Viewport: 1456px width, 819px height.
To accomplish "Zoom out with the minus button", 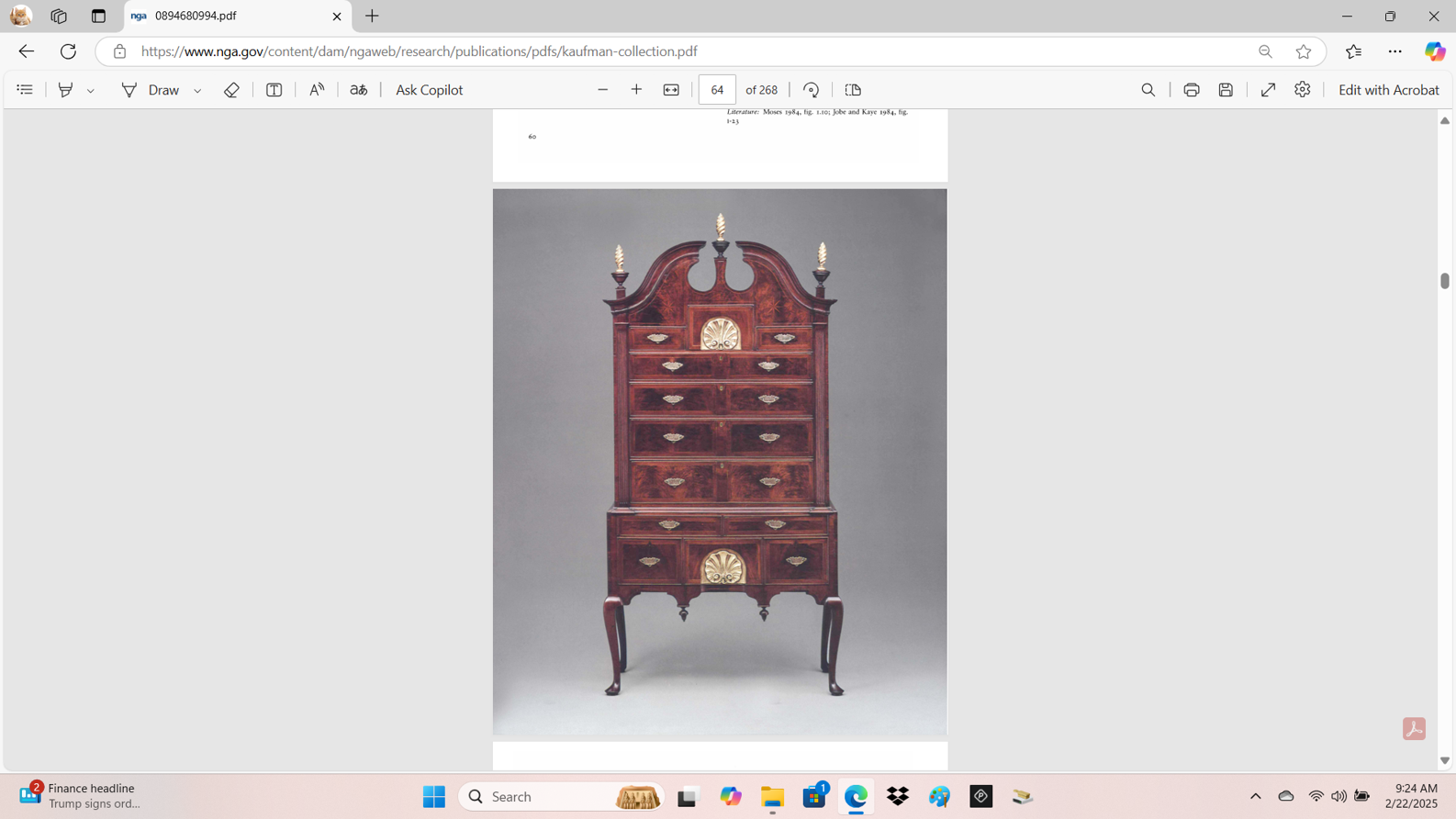I will (603, 90).
